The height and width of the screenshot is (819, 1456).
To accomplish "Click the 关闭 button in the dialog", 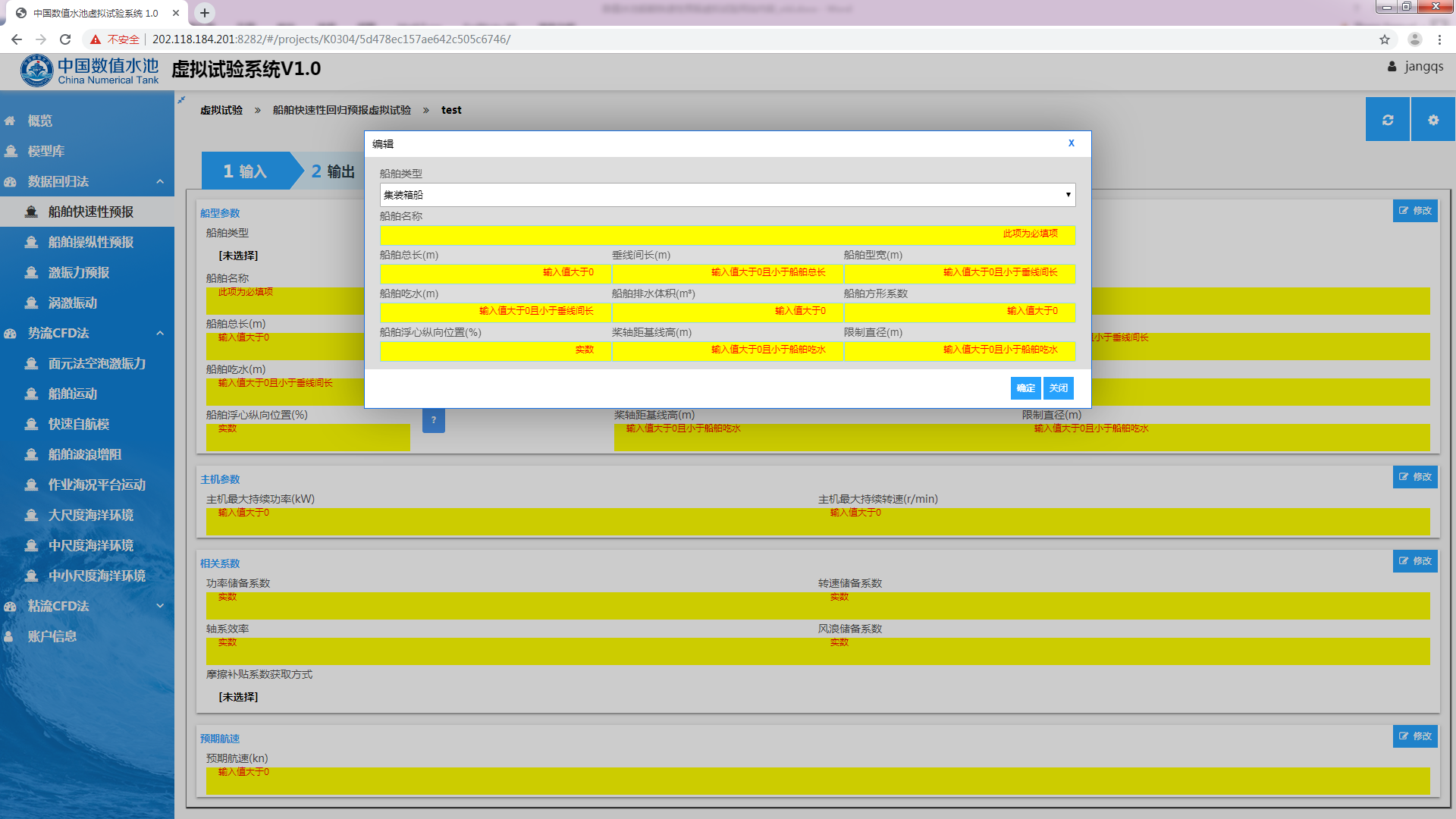I will [1058, 388].
